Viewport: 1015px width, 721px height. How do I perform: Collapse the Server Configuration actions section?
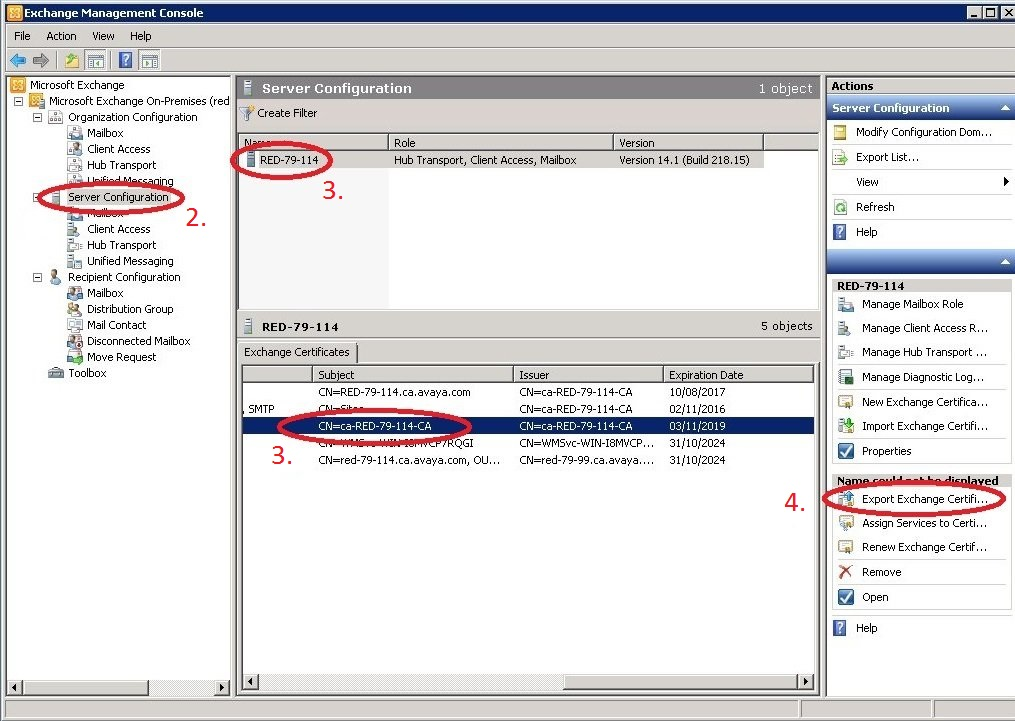tap(1005, 108)
